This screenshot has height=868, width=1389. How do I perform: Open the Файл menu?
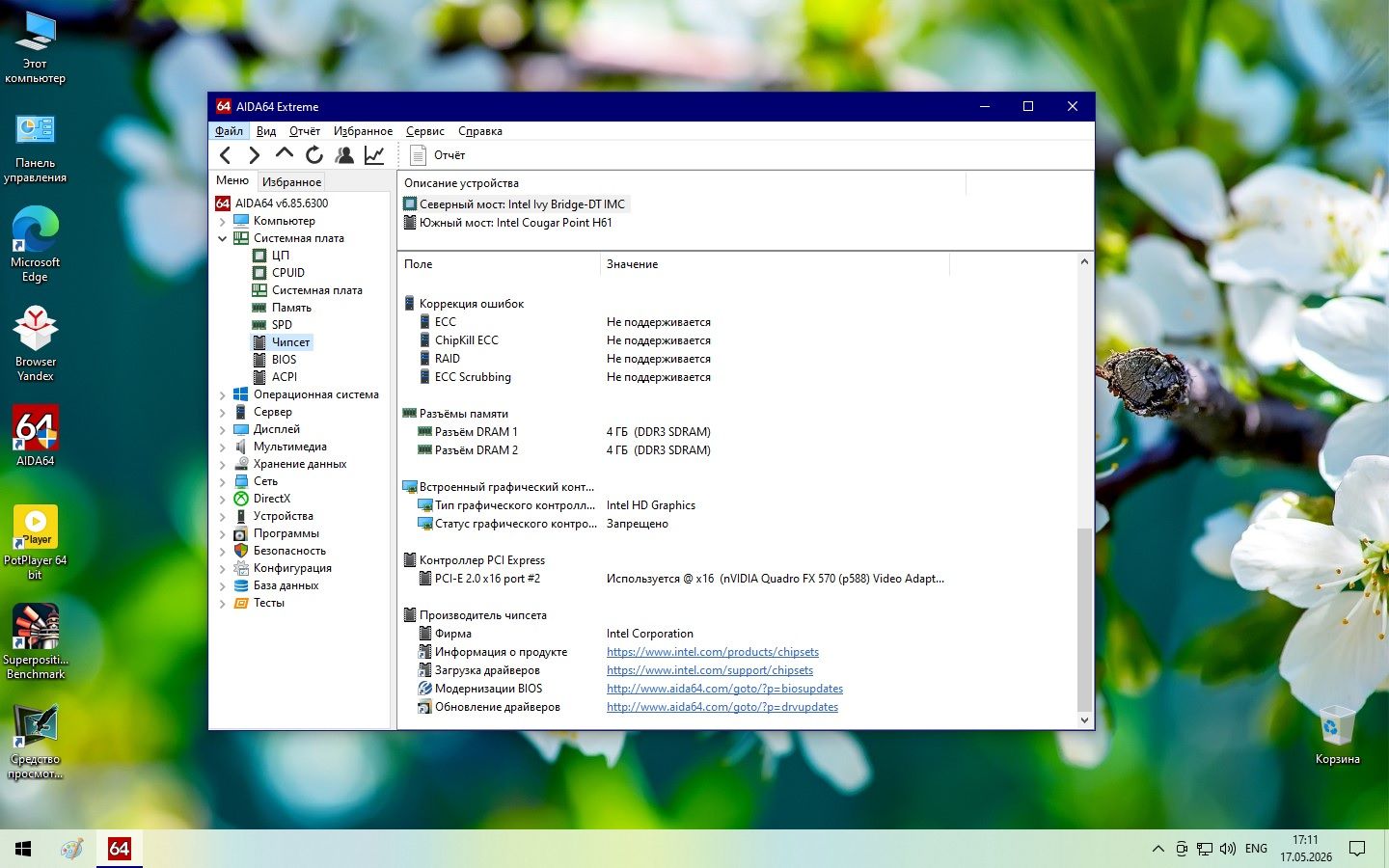(x=229, y=131)
